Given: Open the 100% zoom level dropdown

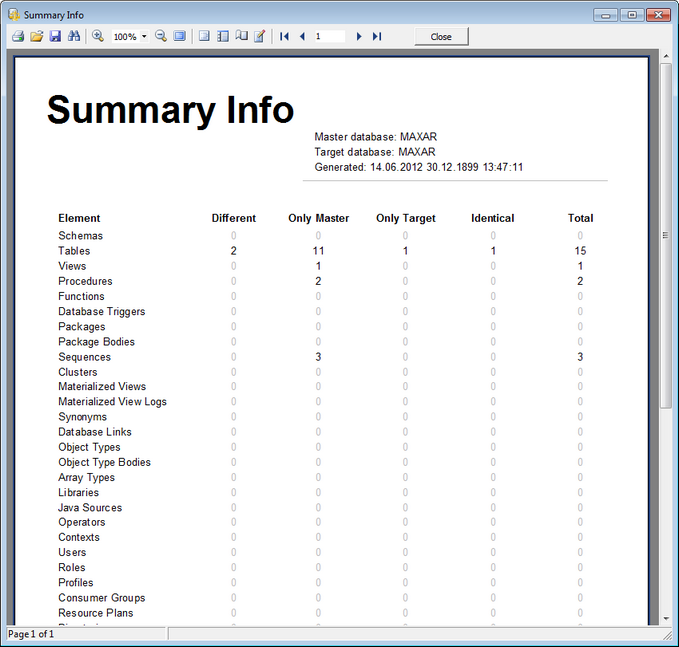Looking at the screenshot, I should coord(144,37).
